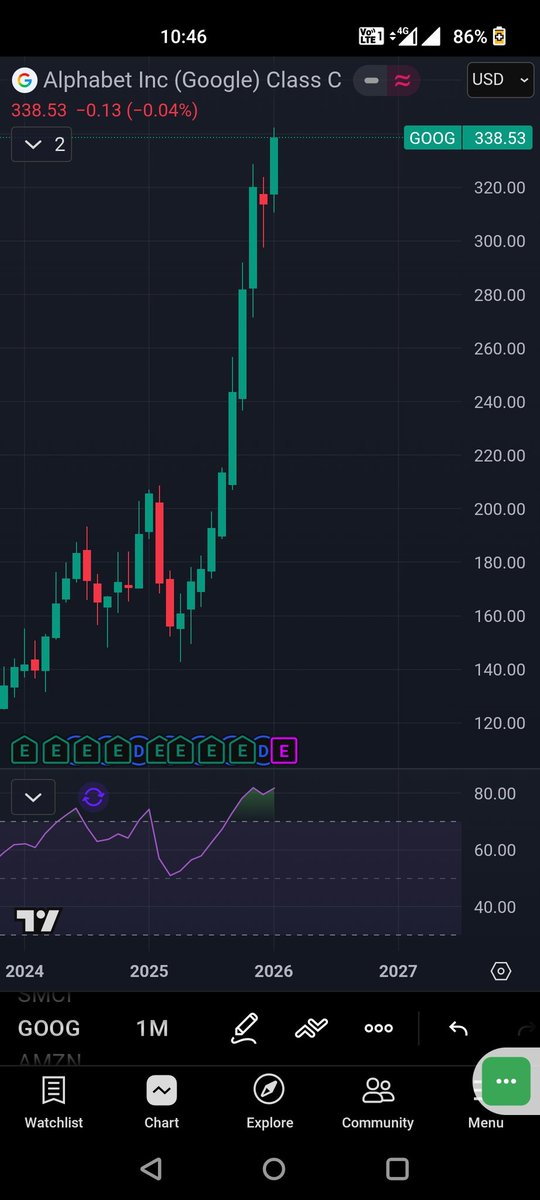Switch to the Chart tab
This screenshot has width=540, height=1200.
coord(162,1102)
